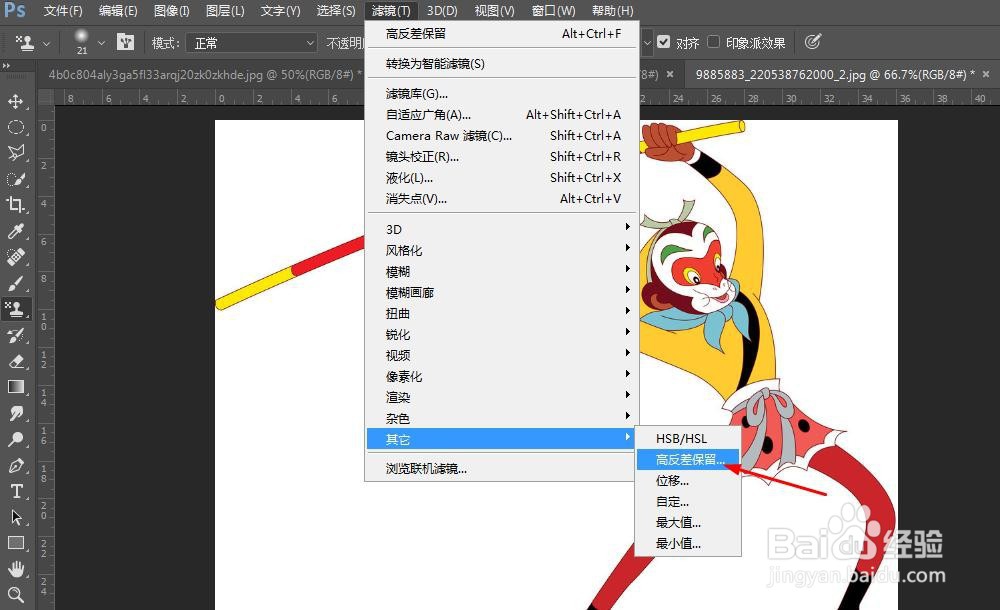Select the Polygonal Lasso tool
This screenshot has width=1000, height=610.
tap(15, 152)
